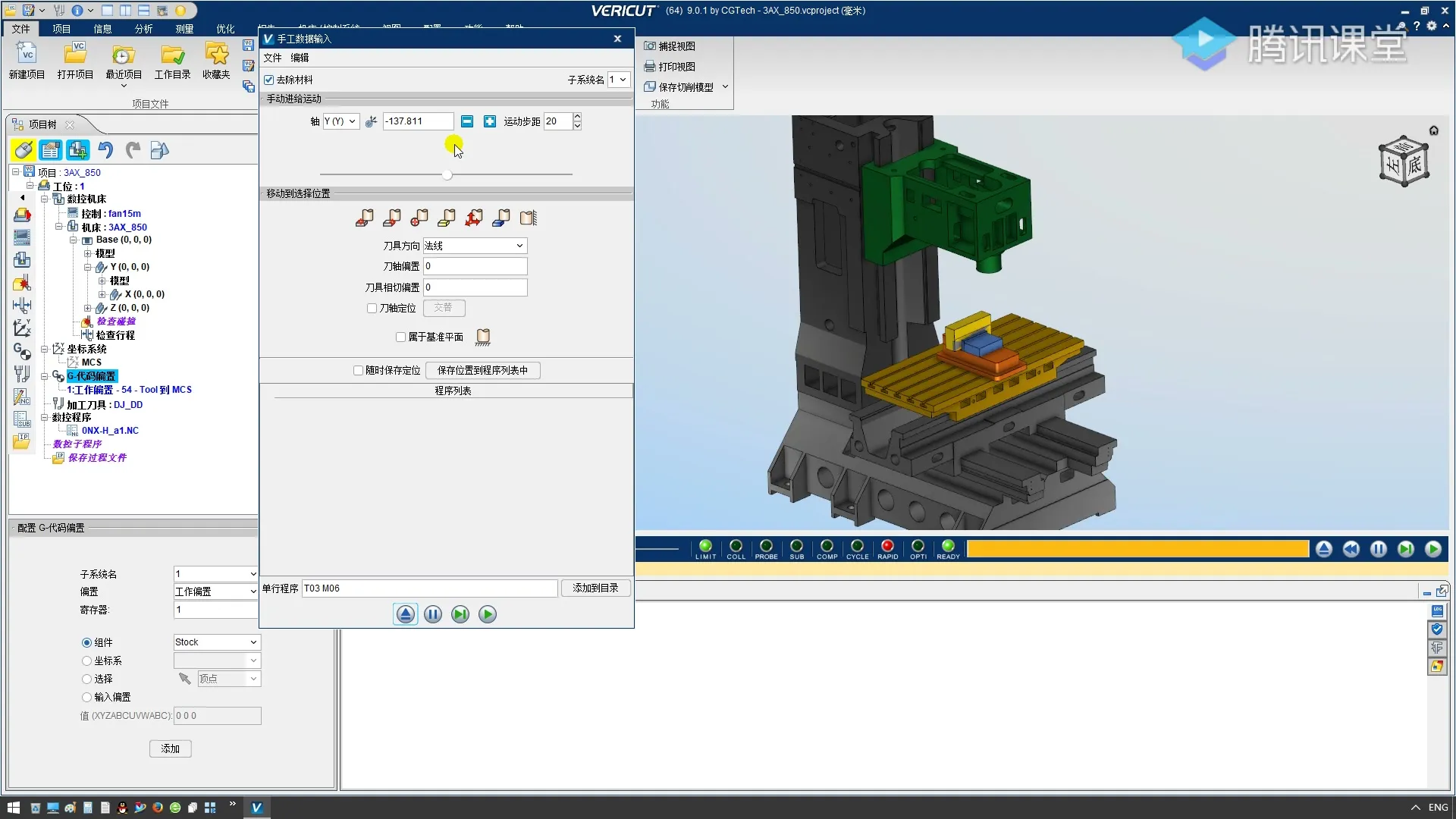Select the 坐标系 radio button

86,661
